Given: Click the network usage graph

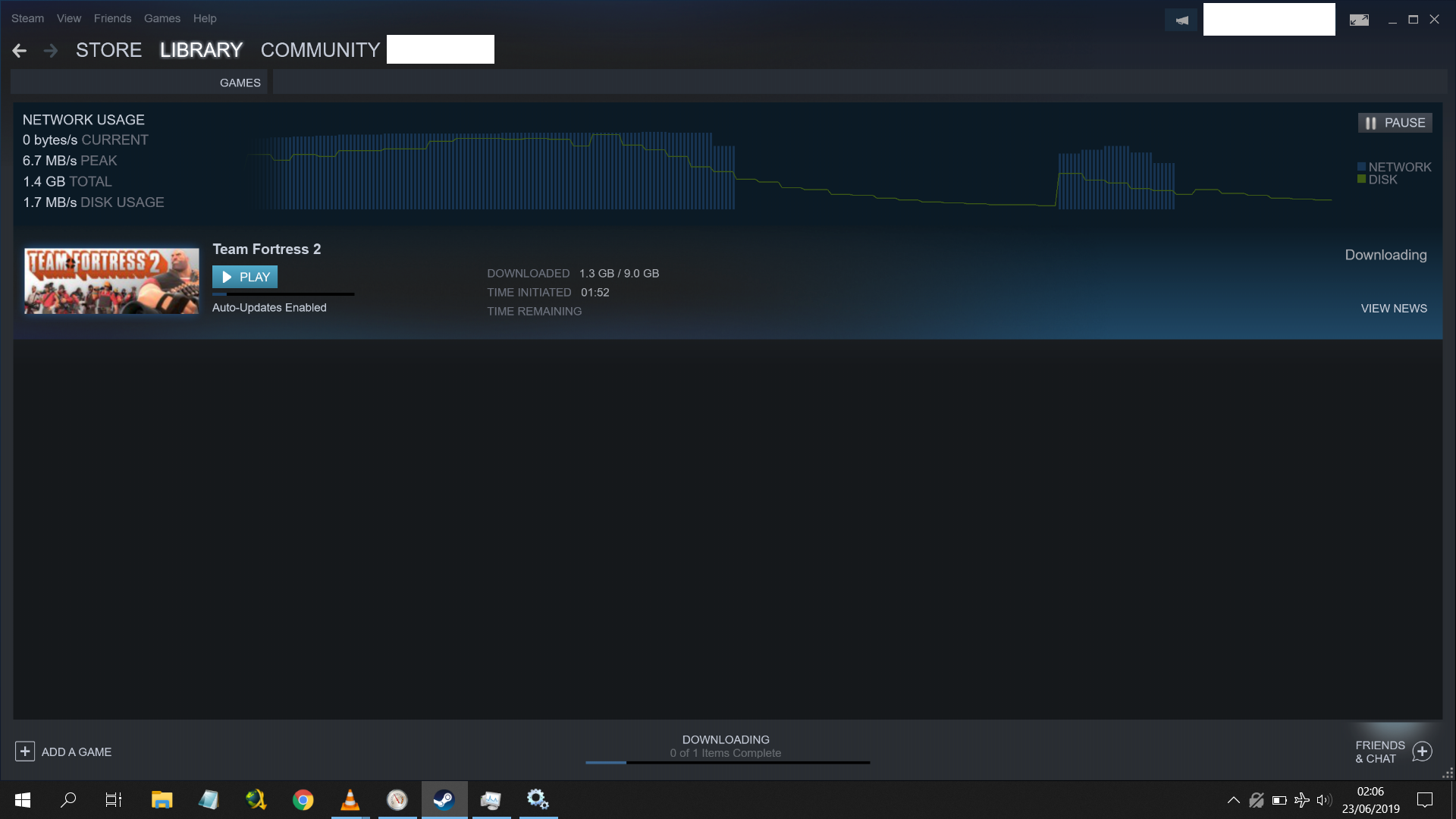Looking at the screenshot, I should (789, 170).
